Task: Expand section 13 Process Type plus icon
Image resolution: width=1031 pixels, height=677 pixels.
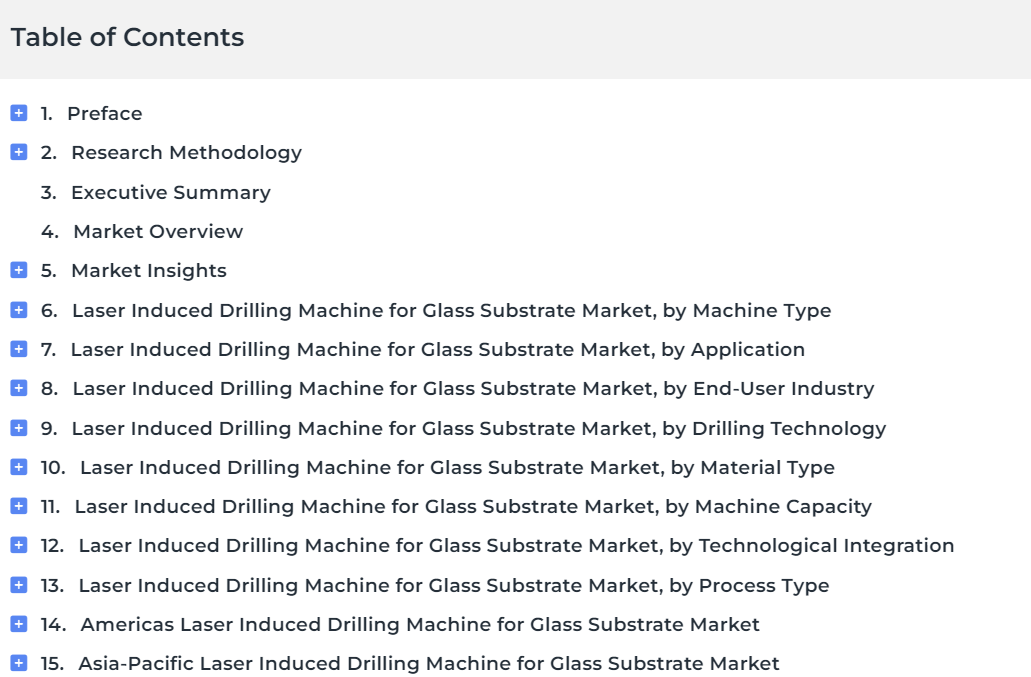Action: pyautogui.click(x=19, y=585)
